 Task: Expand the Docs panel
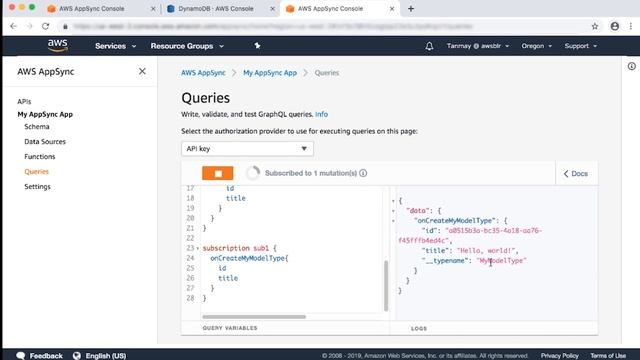(576, 173)
